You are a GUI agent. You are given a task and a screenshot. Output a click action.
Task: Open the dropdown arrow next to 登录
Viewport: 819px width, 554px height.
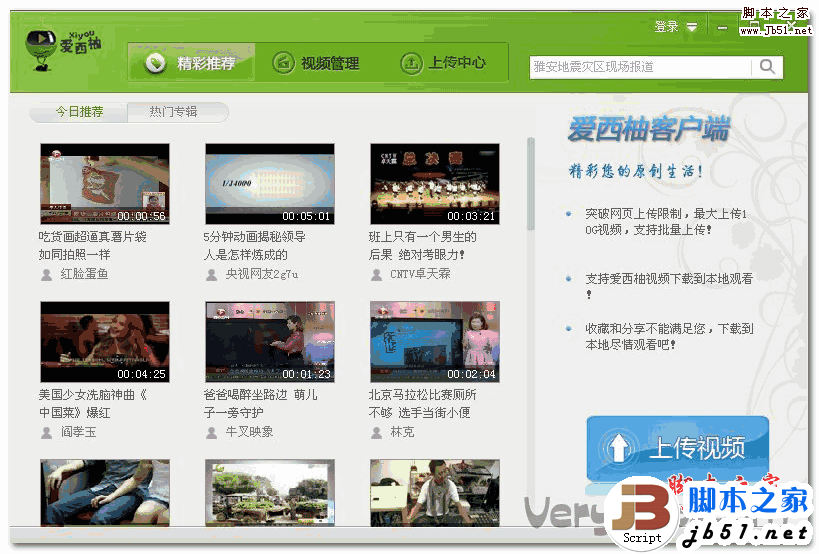pos(692,27)
